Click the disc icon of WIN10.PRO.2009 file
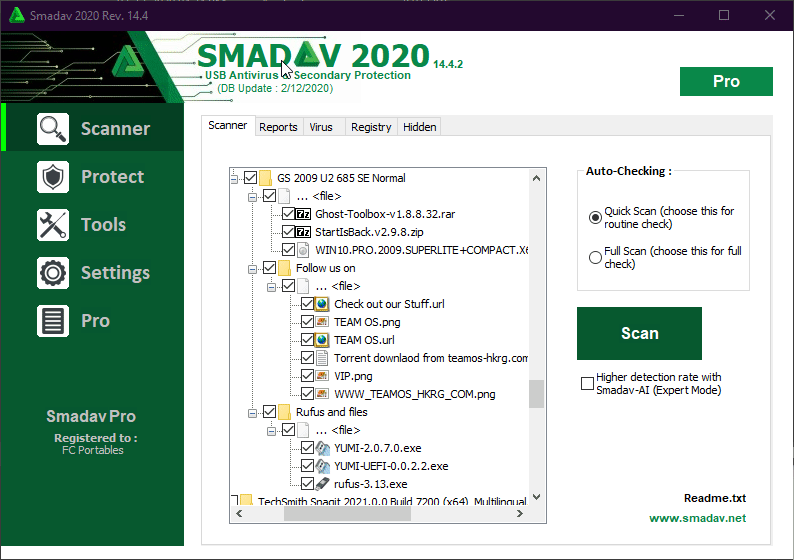Viewport: 794px width, 560px height. click(x=303, y=250)
